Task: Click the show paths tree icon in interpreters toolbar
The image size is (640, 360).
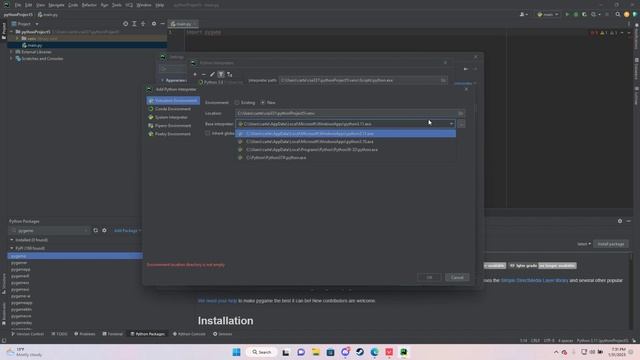Action: pyautogui.click(x=230, y=74)
